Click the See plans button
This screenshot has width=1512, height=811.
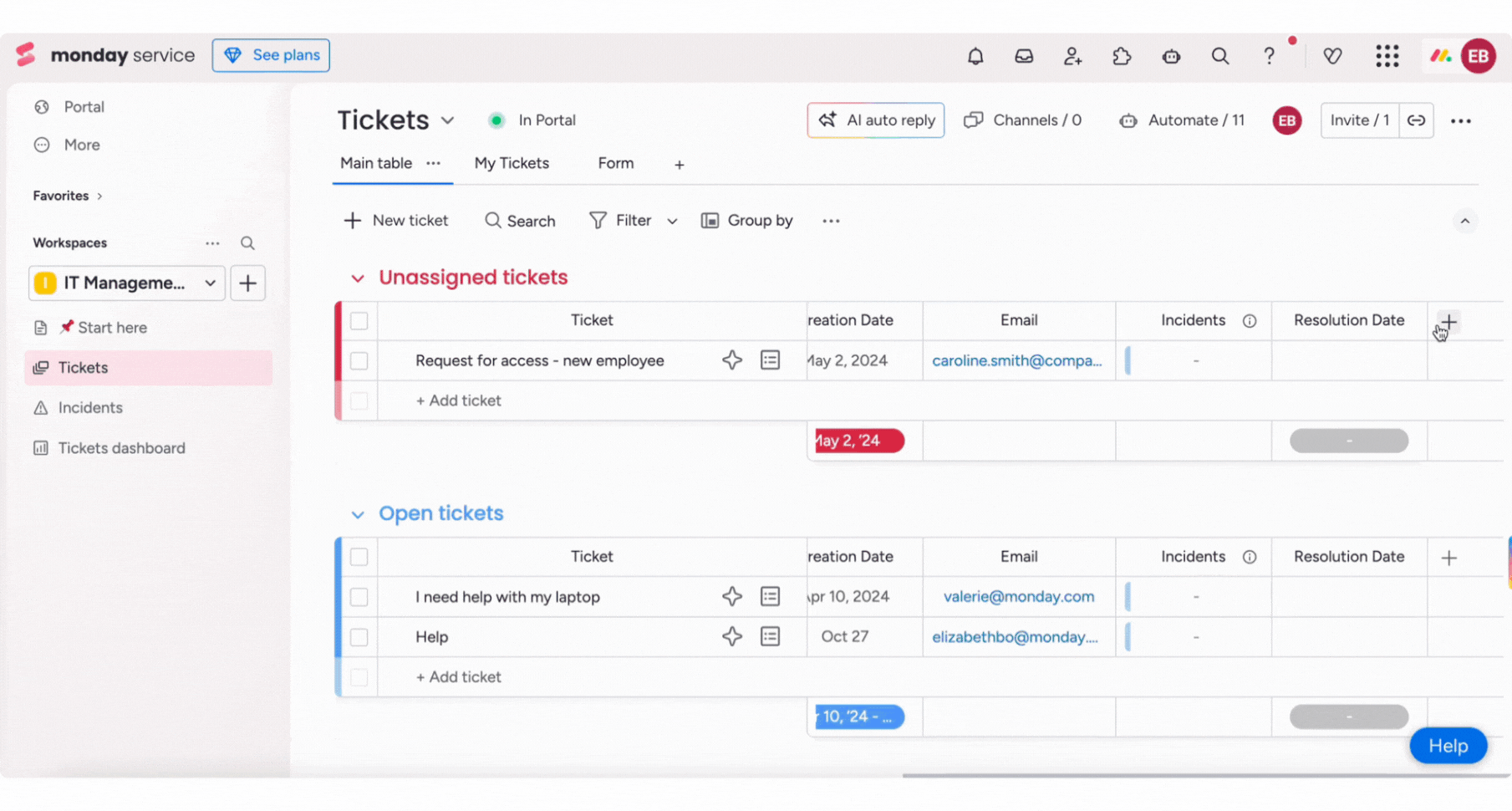271,55
